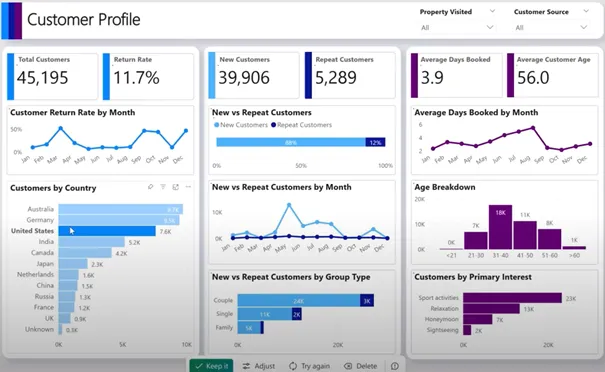Screen dimensions: 605x372
Task: Click Try again to regenerate
Action: point(309,366)
